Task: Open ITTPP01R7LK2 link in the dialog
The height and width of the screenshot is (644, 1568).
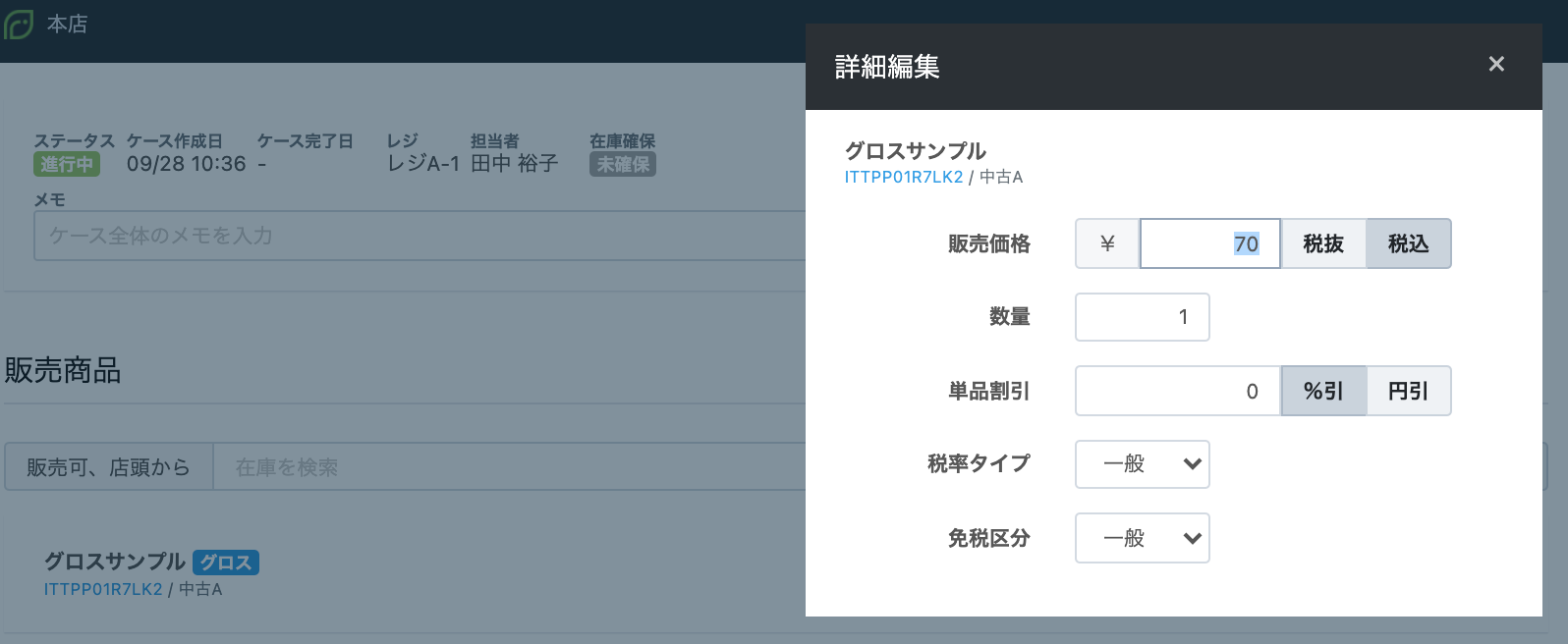Action: [903, 177]
